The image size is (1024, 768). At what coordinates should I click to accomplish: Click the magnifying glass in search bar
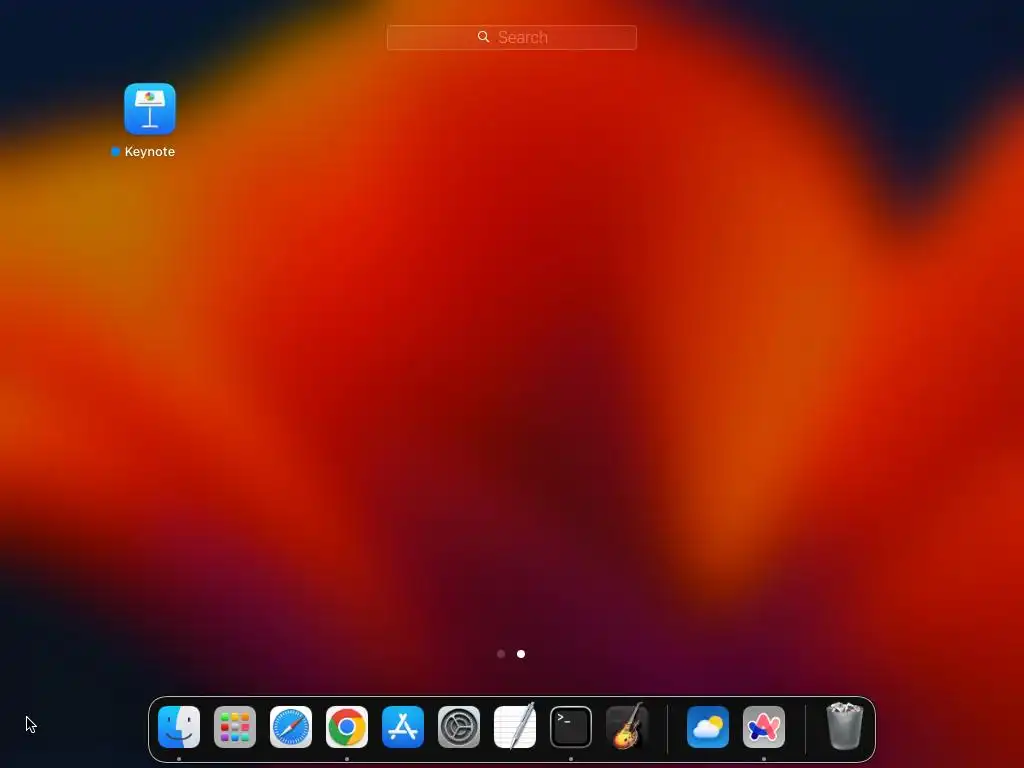pyautogui.click(x=483, y=37)
